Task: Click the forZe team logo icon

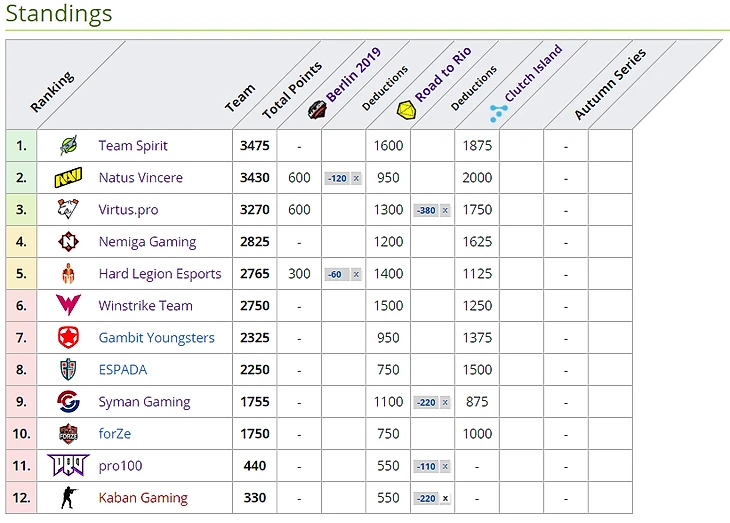Action: coord(68,434)
